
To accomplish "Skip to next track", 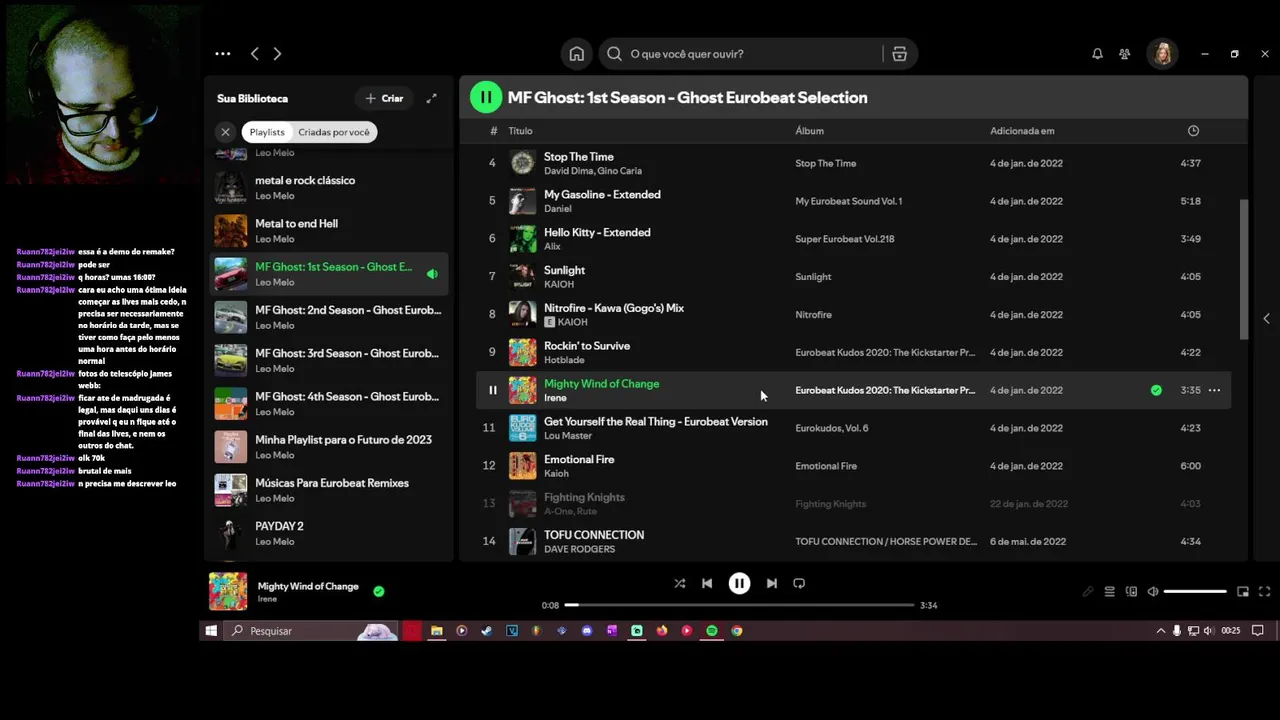I will point(771,583).
